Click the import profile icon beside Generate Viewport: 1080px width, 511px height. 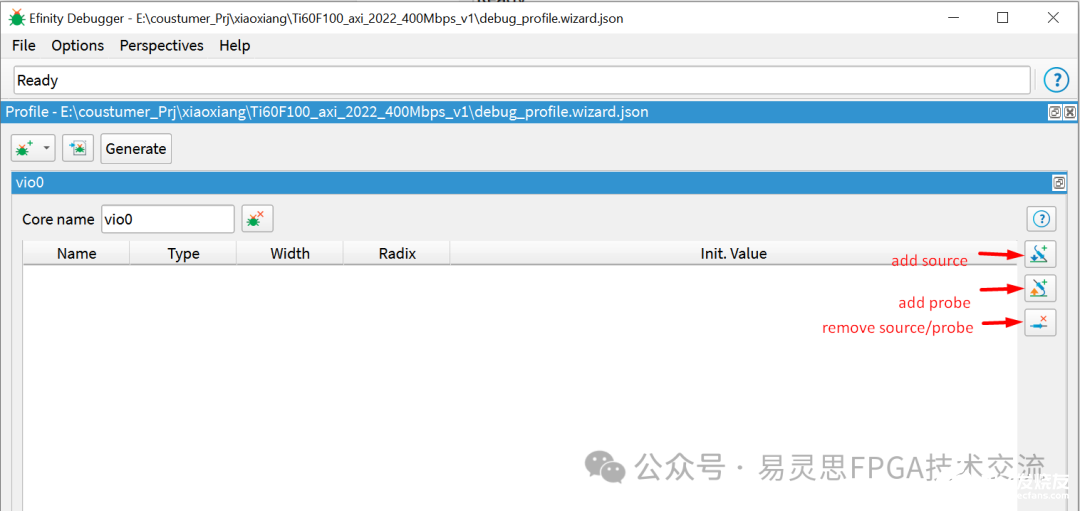(x=78, y=148)
